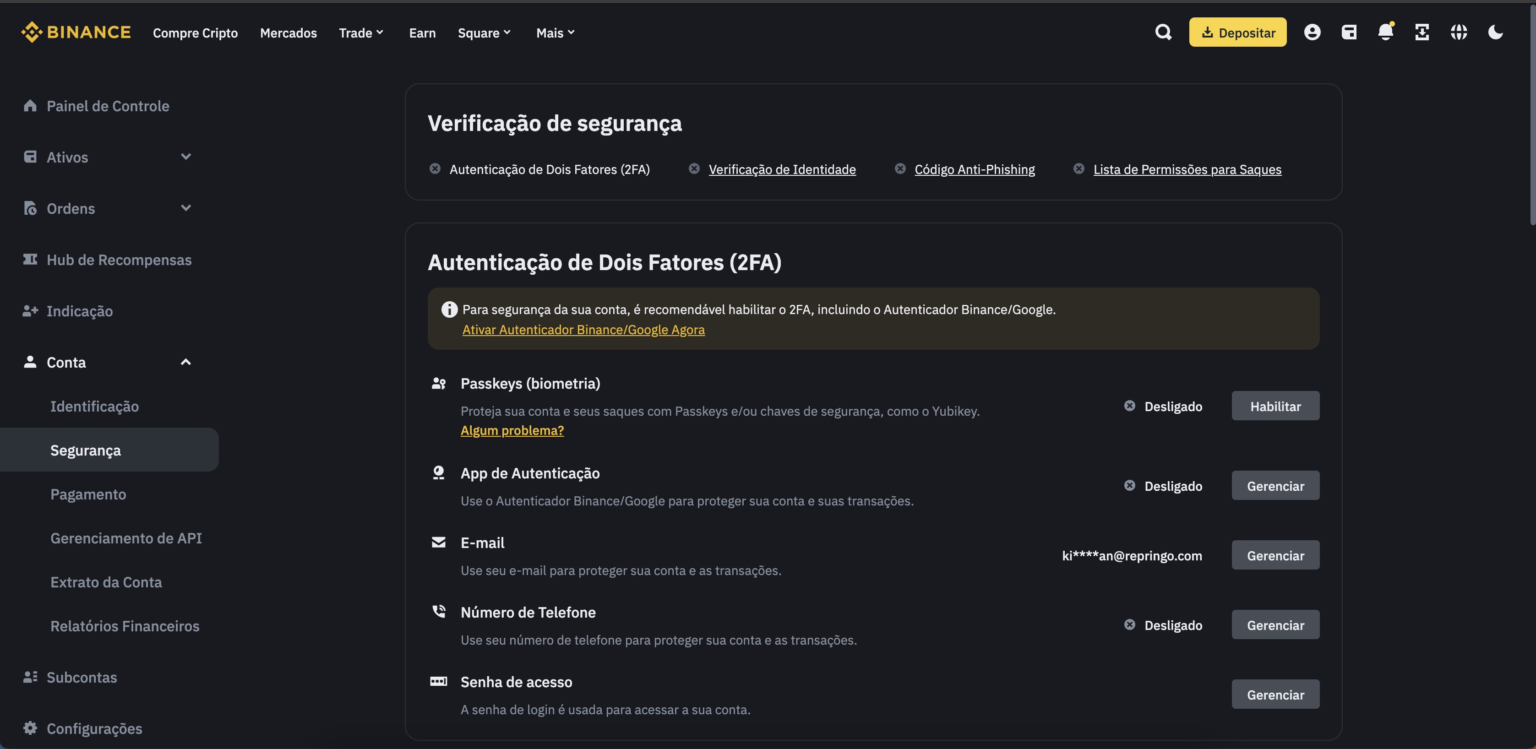This screenshot has height=749, width=1536.
Task: Check notifications via the bell icon
Action: (x=1385, y=31)
